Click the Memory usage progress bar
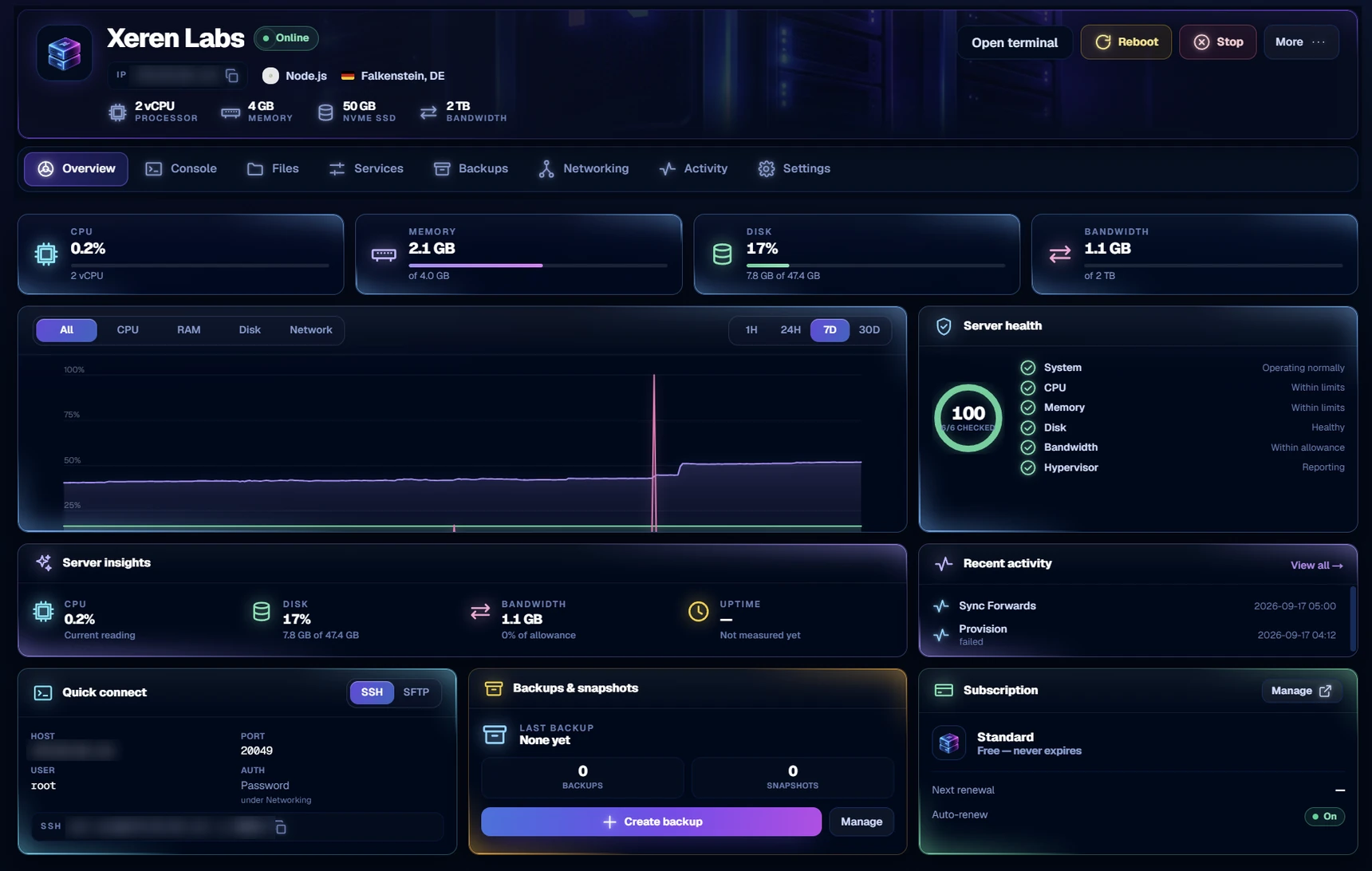Image resolution: width=1372 pixels, height=871 pixels. point(538,266)
